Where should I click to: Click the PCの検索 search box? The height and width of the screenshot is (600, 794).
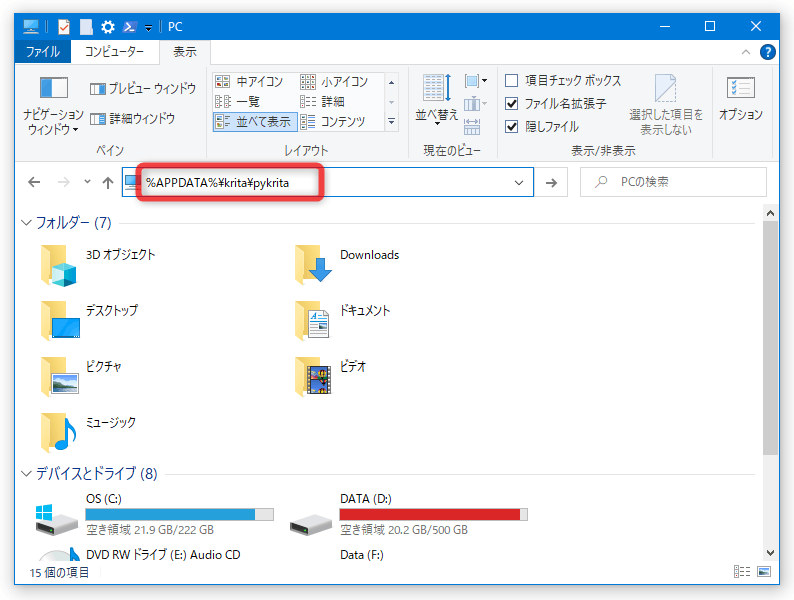(x=673, y=182)
